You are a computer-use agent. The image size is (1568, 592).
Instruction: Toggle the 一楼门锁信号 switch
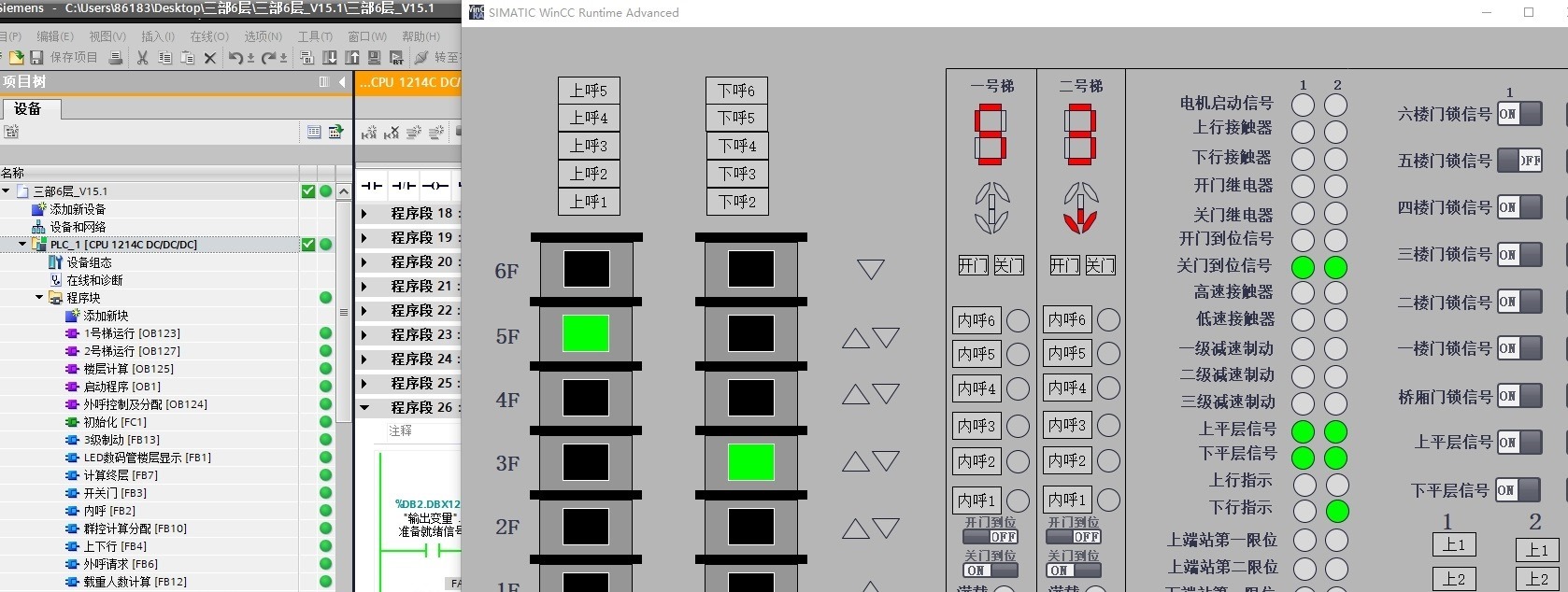1519,348
